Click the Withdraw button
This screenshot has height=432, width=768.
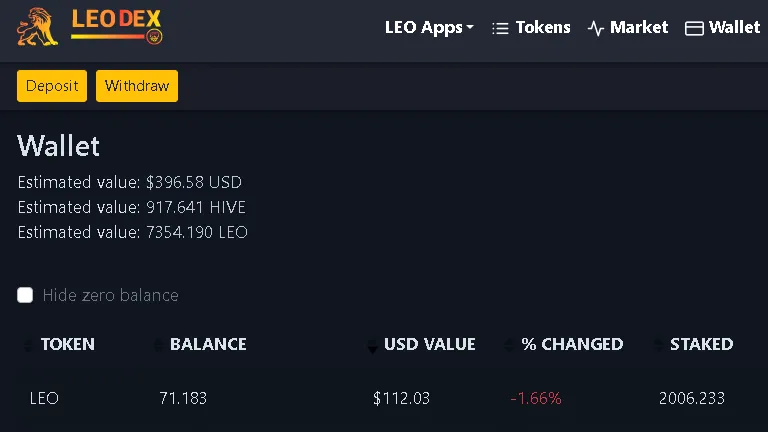pyautogui.click(x=137, y=86)
